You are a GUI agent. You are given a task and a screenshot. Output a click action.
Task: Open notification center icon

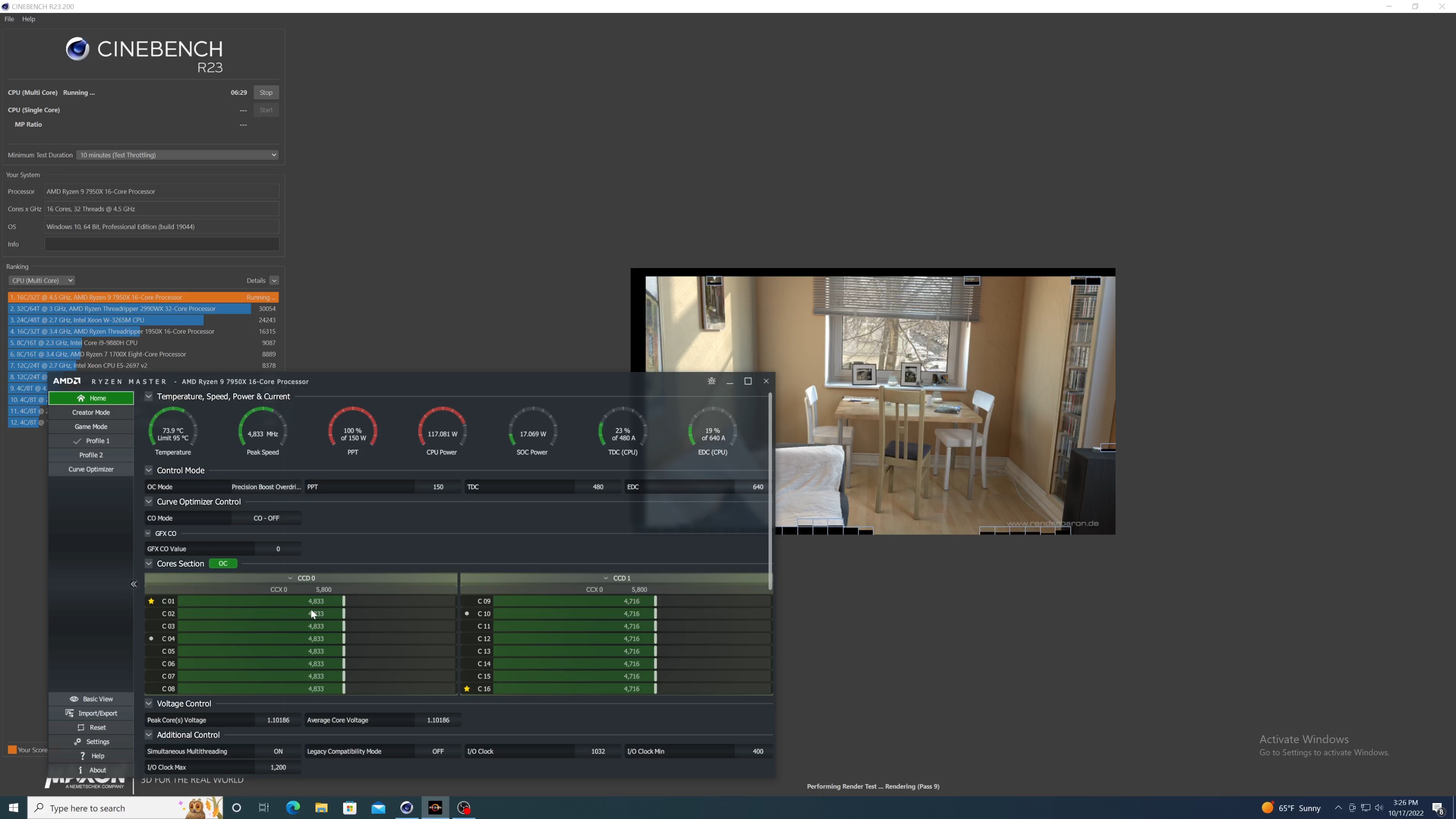point(1438,808)
